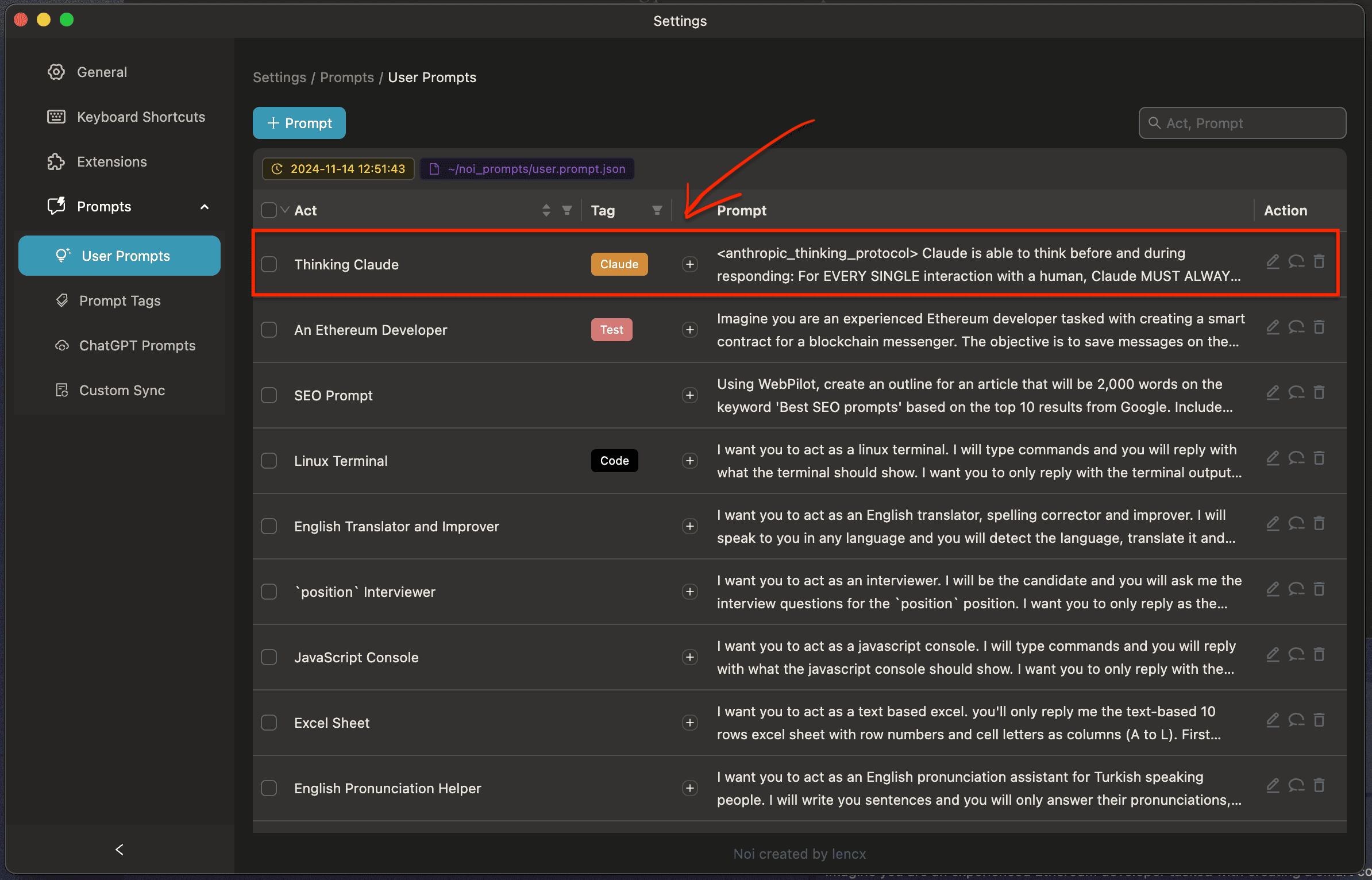The width and height of the screenshot is (1372, 880).
Task: Click the chat bubble icon for Linux Terminal
Action: pos(1296,458)
